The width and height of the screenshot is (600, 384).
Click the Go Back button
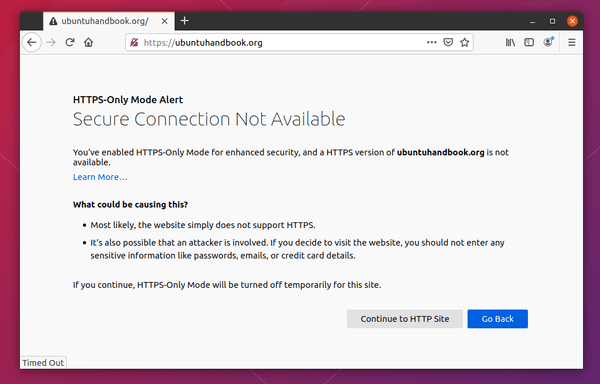(497, 319)
